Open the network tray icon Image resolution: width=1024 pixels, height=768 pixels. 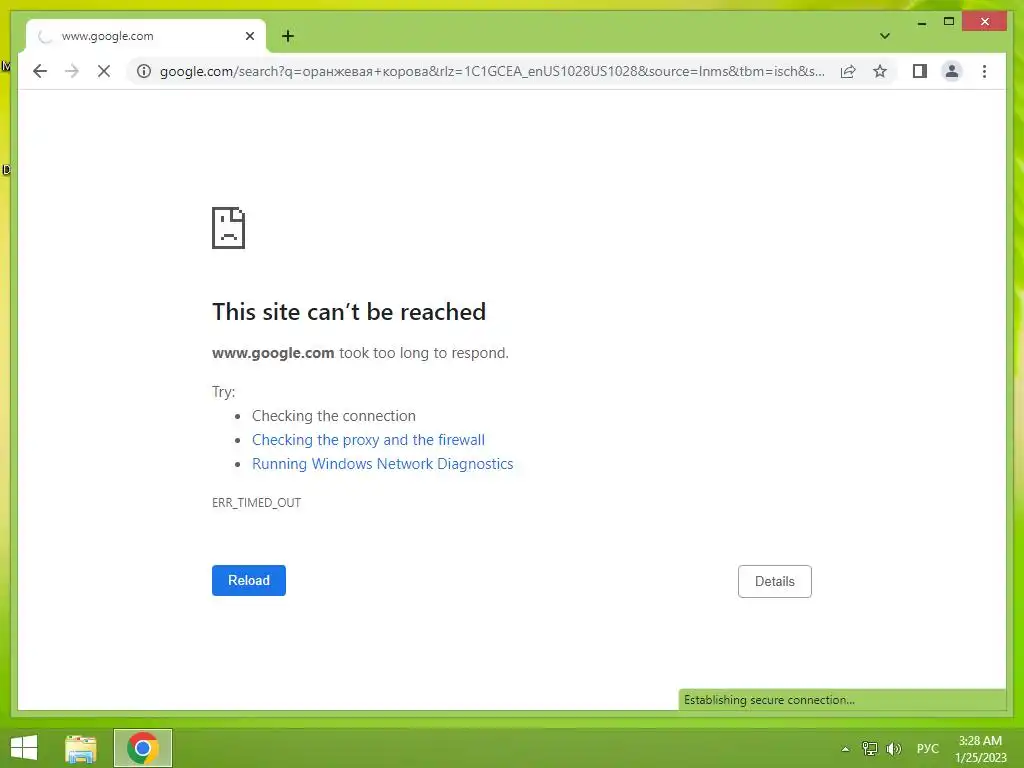(870, 749)
